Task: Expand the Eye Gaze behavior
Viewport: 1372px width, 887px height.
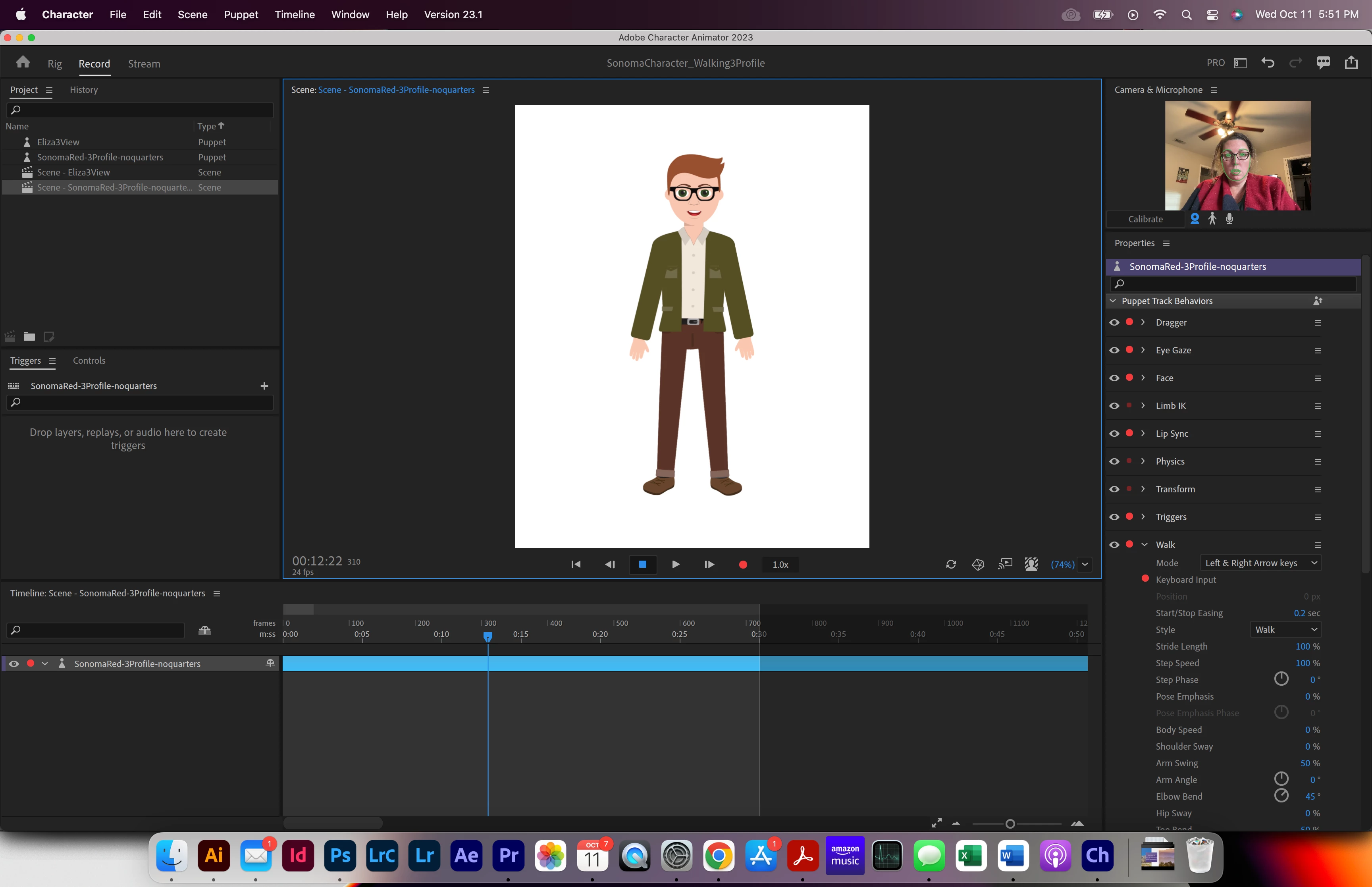Action: click(1143, 350)
